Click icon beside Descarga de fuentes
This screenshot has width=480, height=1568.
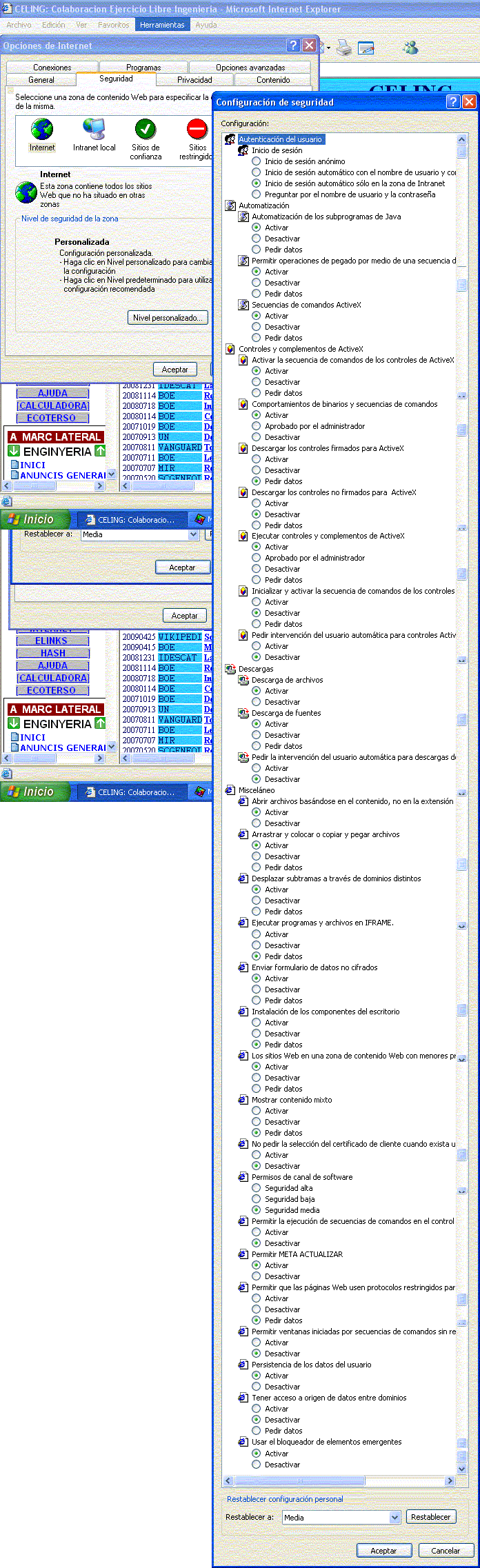click(x=243, y=713)
